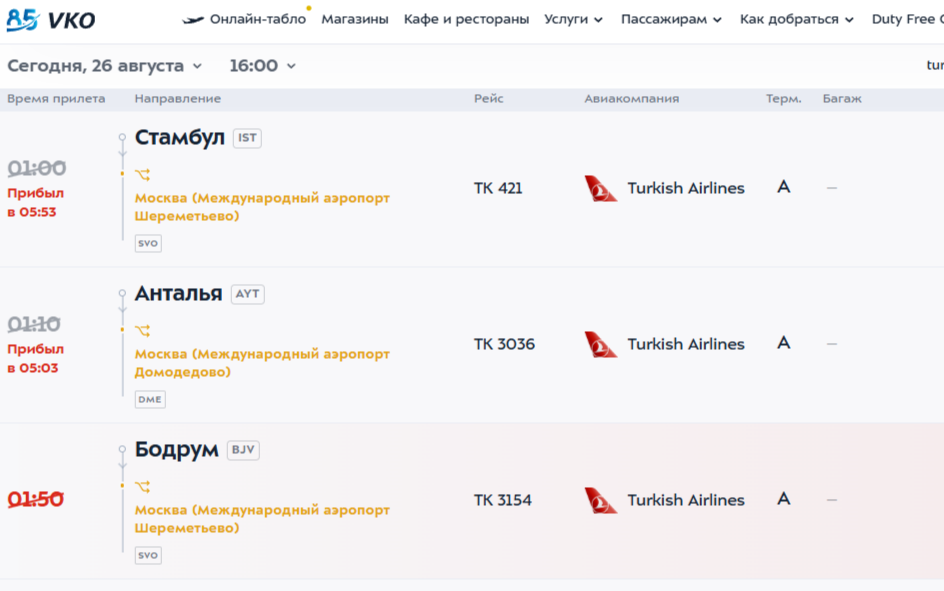Click the codeshare arrows icon under Бодрум

(143, 486)
